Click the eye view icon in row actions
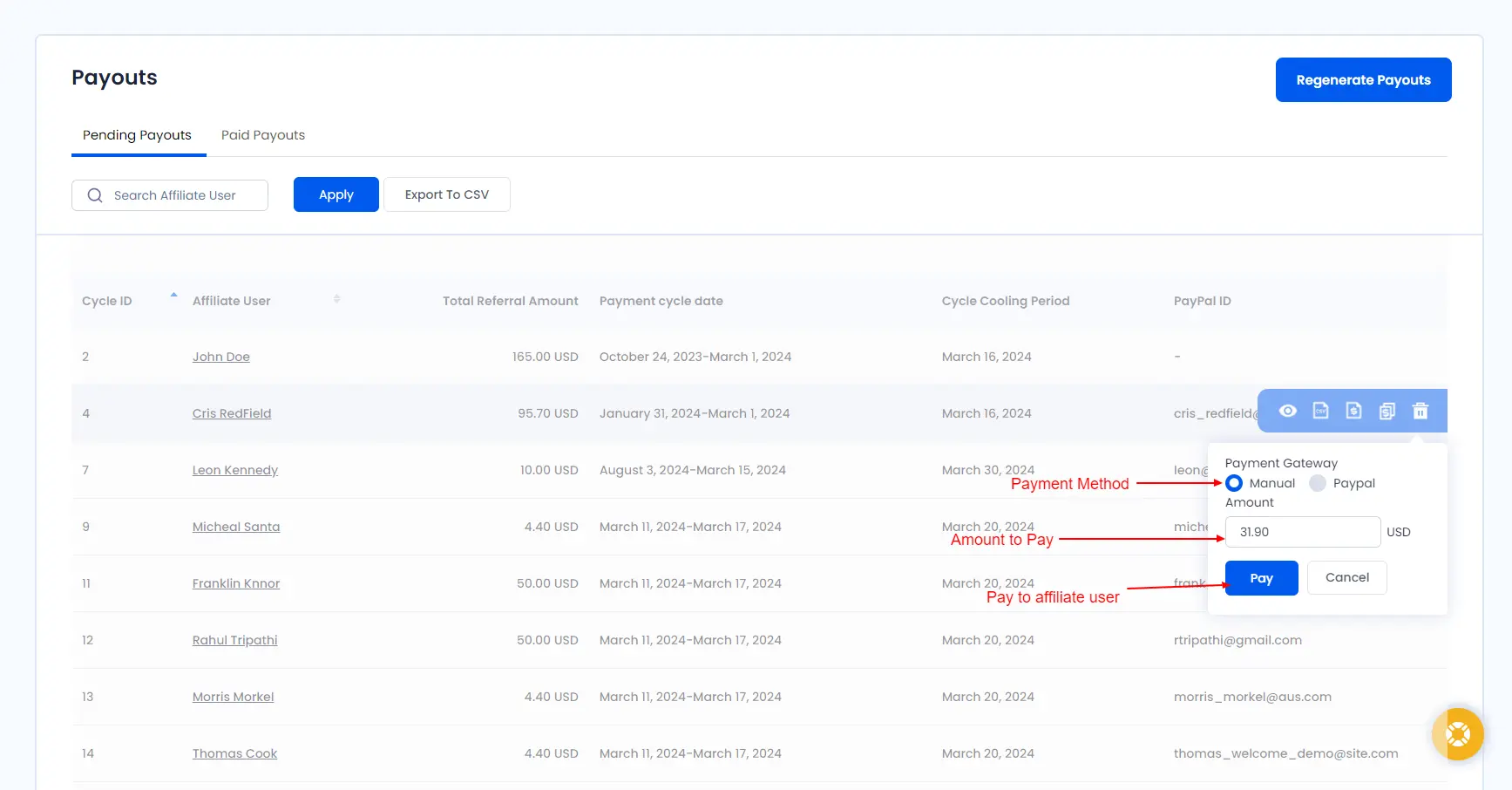 coord(1287,411)
